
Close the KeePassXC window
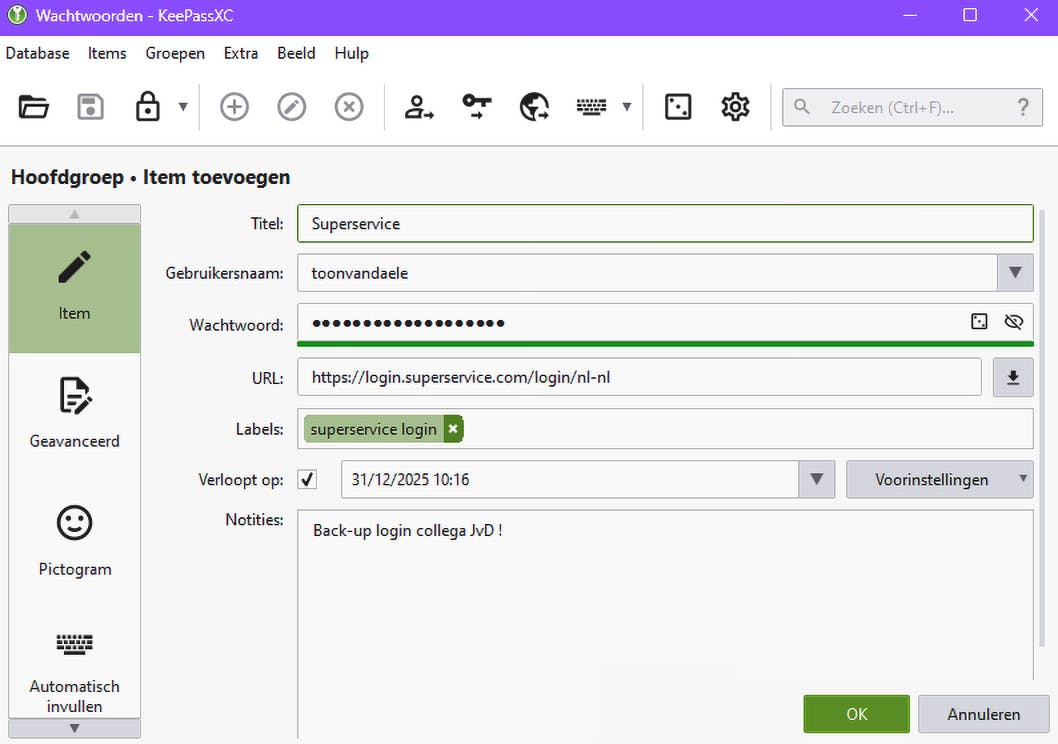(x=1031, y=15)
